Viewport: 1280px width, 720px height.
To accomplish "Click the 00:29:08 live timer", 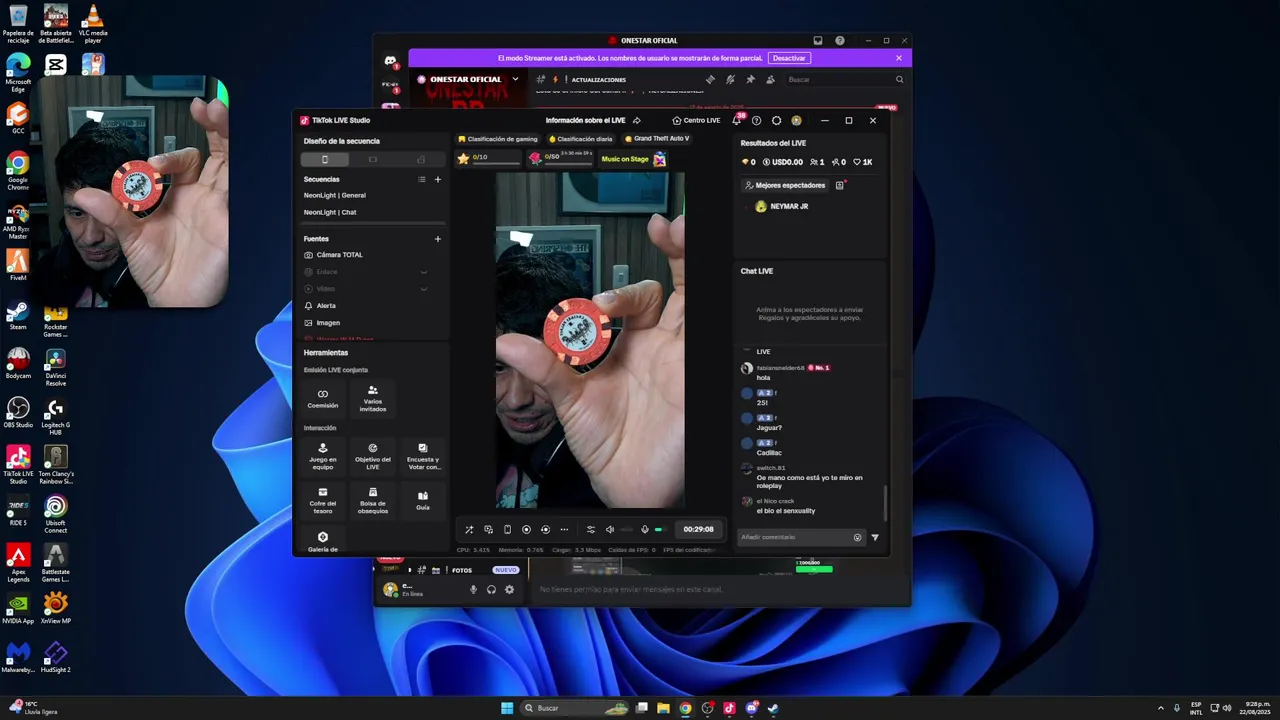I will pyautogui.click(x=698, y=529).
